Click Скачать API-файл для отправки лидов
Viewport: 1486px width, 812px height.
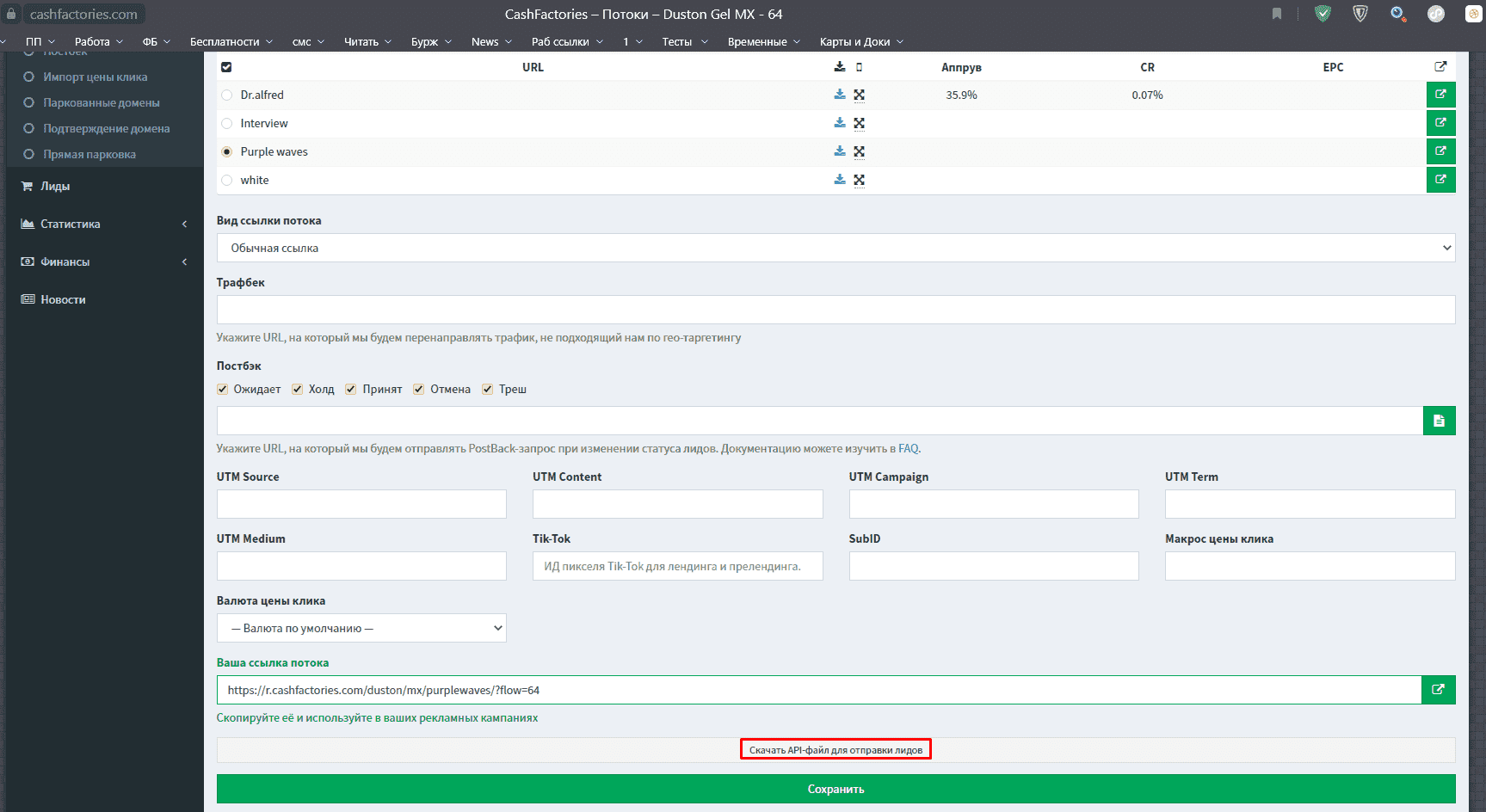(x=835, y=750)
